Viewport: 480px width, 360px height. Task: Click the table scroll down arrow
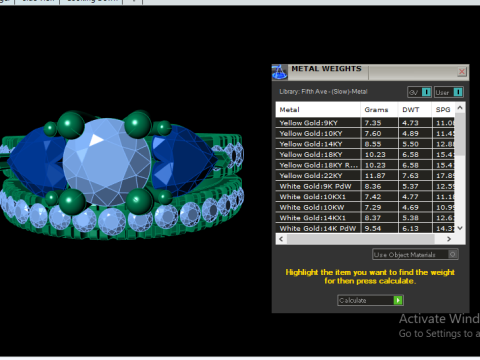click(460, 228)
